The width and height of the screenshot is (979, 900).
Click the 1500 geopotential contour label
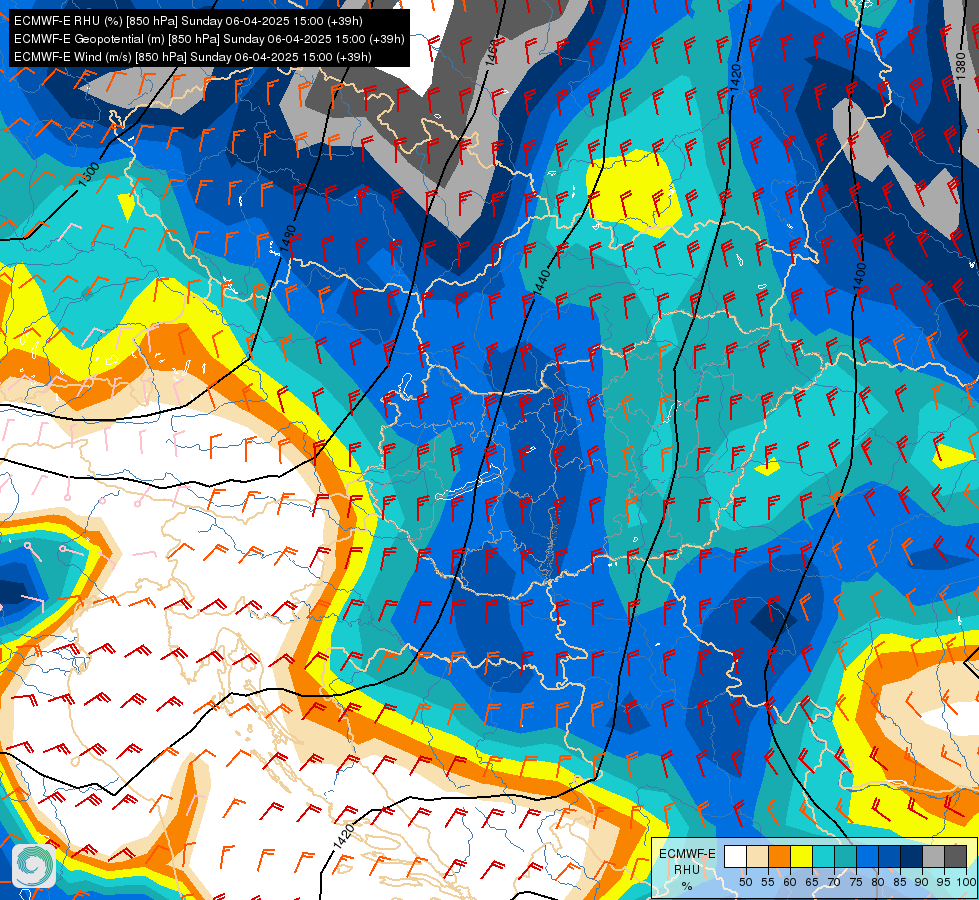pos(89,175)
